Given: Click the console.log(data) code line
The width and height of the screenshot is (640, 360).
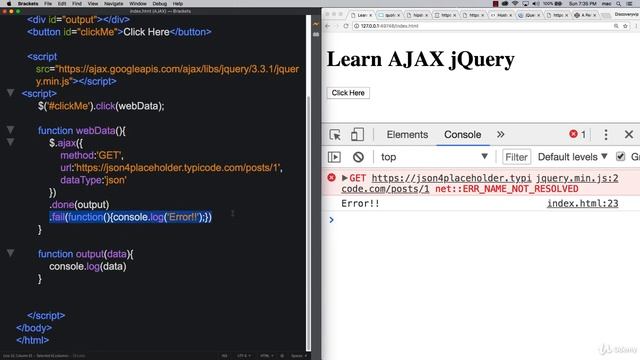Looking at the screenshot, I should coord(87,267).
